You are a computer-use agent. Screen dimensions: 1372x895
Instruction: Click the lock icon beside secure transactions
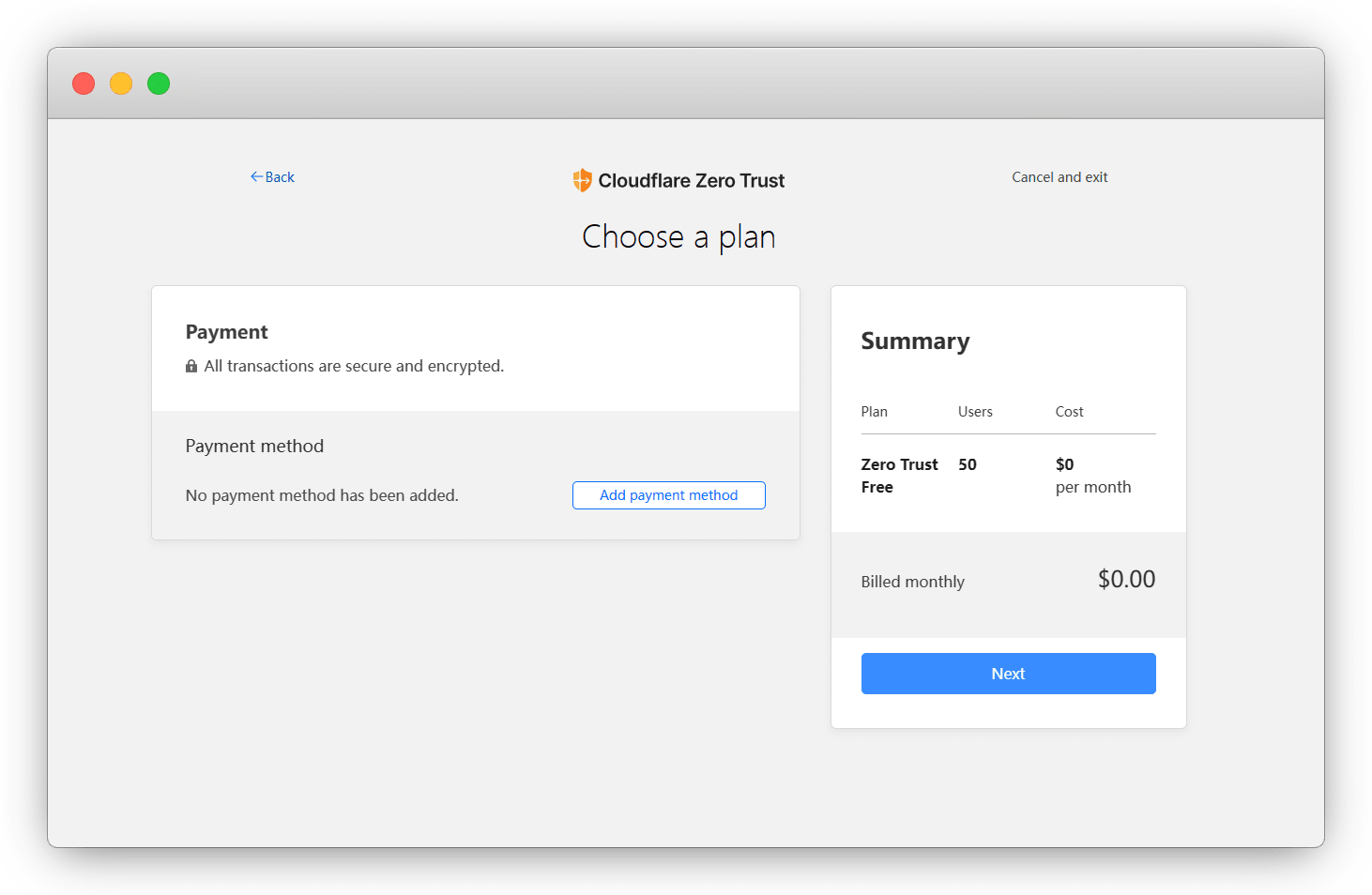click(191, 367)
